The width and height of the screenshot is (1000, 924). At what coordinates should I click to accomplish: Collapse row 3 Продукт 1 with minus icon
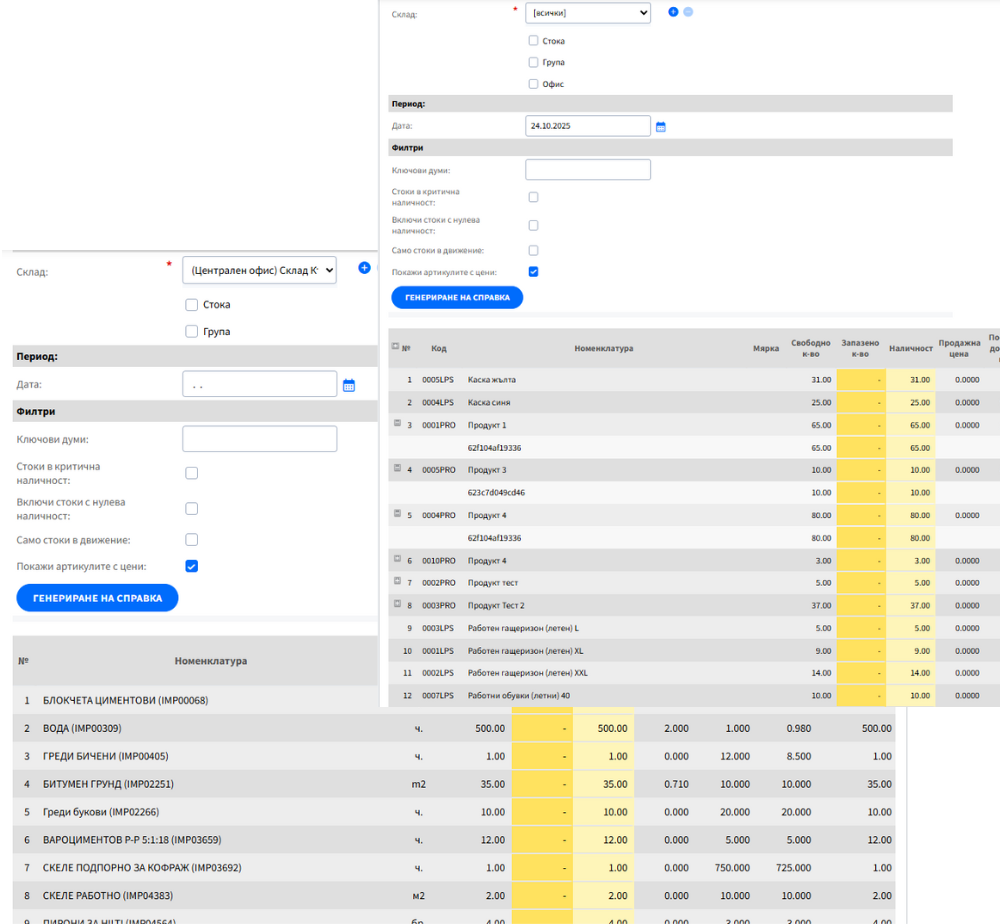tap(397, 424)
